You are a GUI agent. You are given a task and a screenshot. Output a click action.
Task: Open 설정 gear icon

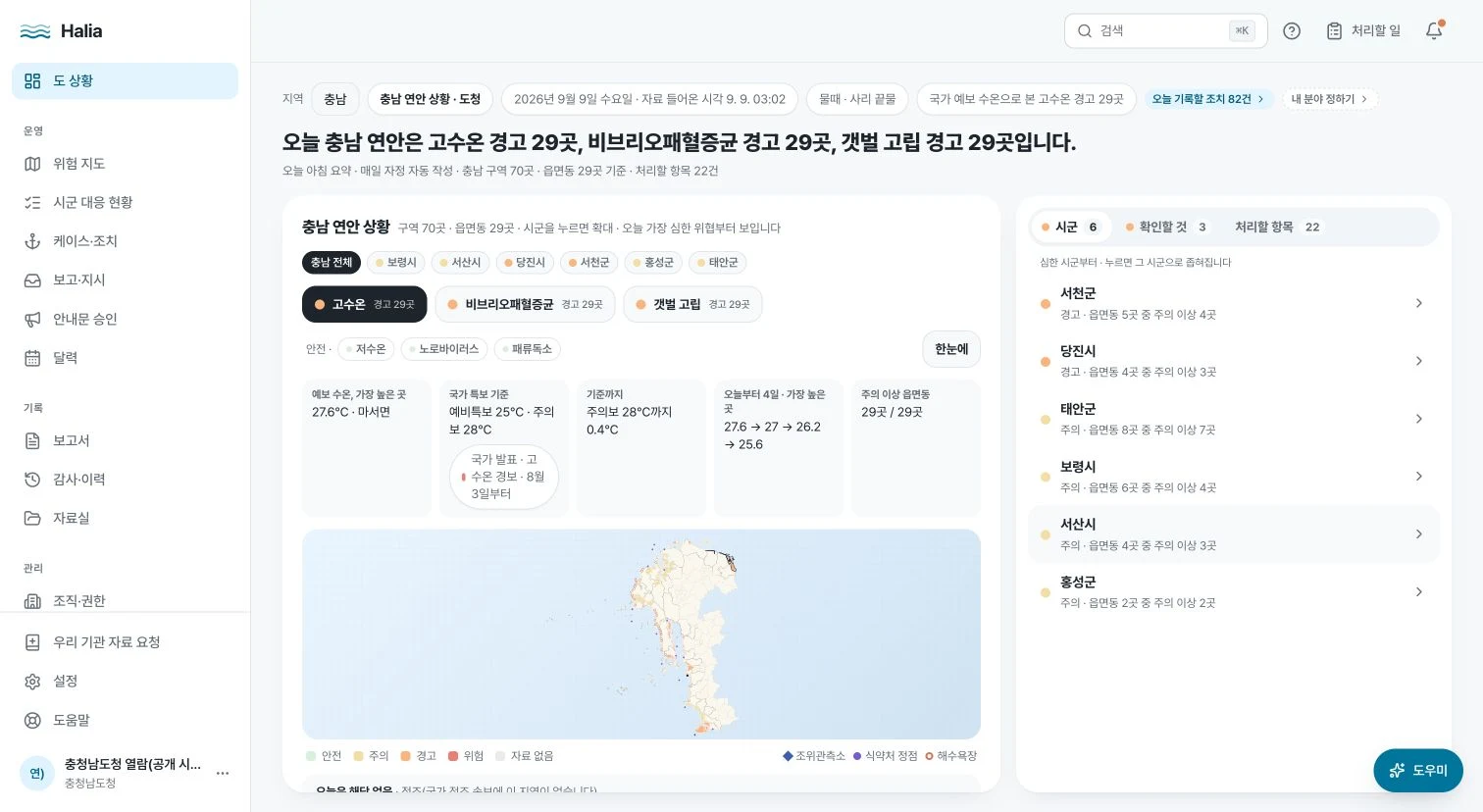tap(32, 681)
